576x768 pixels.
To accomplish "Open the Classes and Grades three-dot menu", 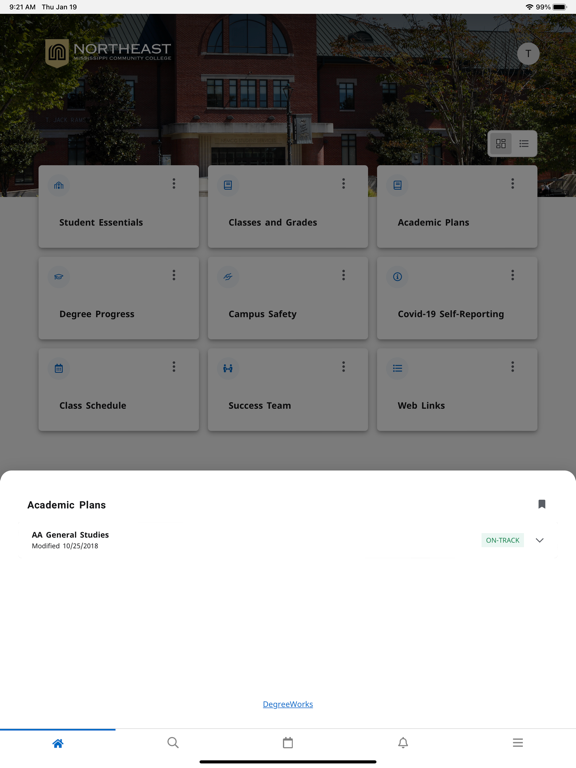I will pos(343,184).
